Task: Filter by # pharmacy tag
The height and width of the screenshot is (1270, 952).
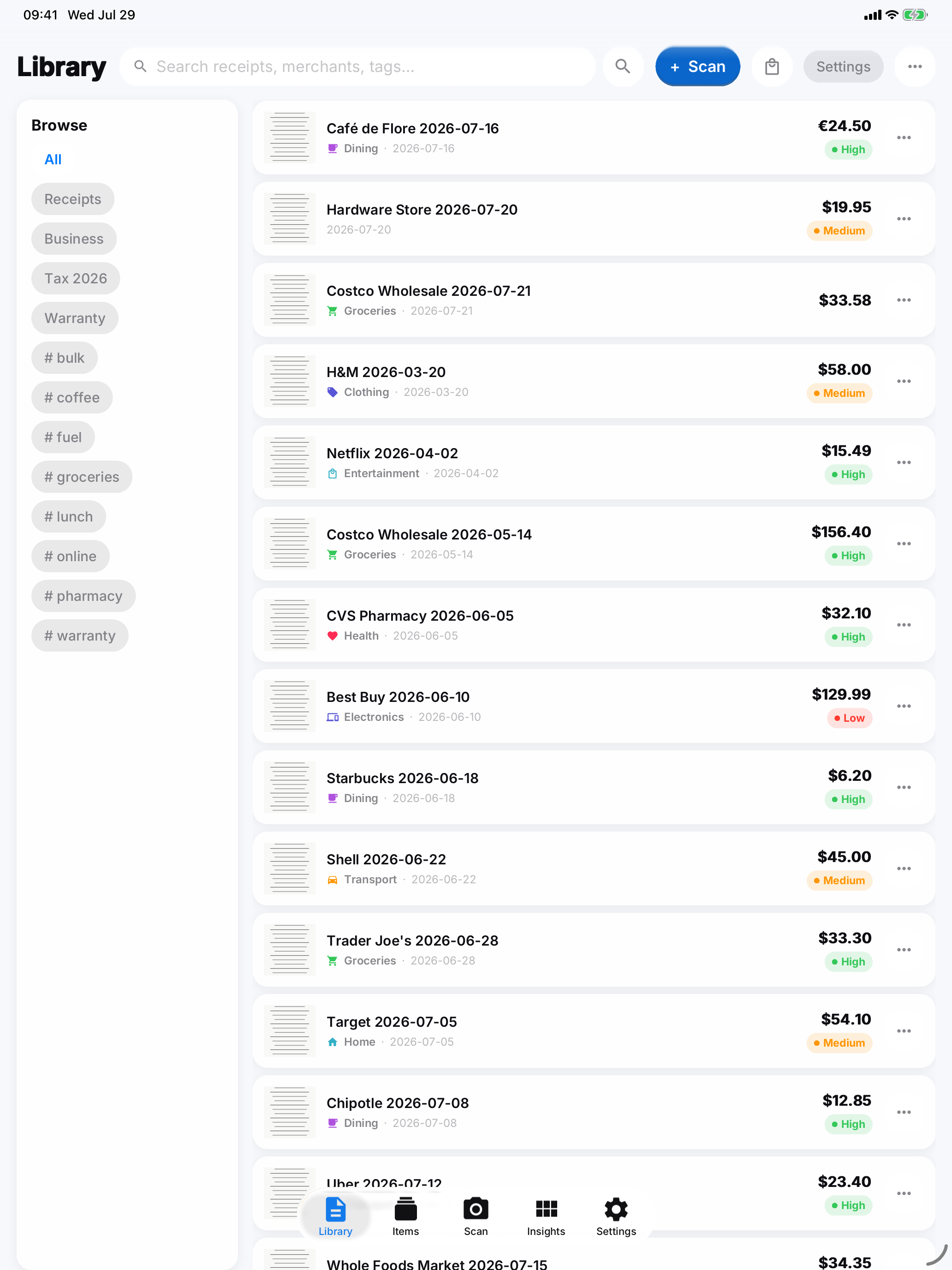Action: pyautogui.click(x=84, y=595)
